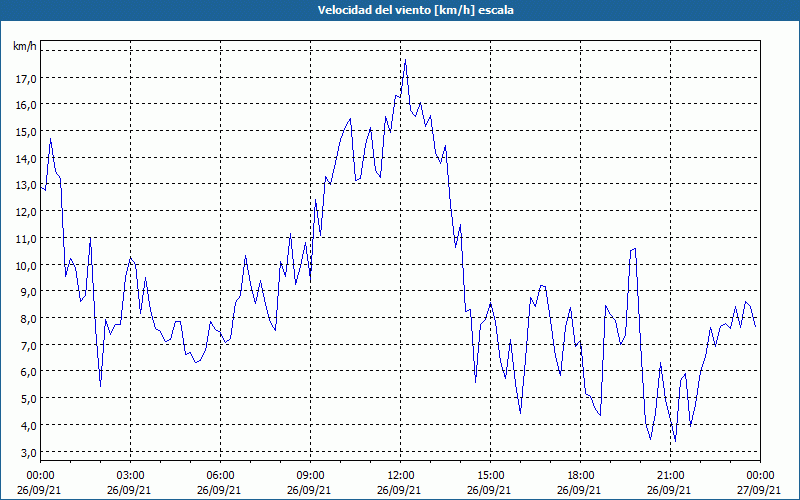
Task: Pick the '15:00' time label
Action: (490, 476)
